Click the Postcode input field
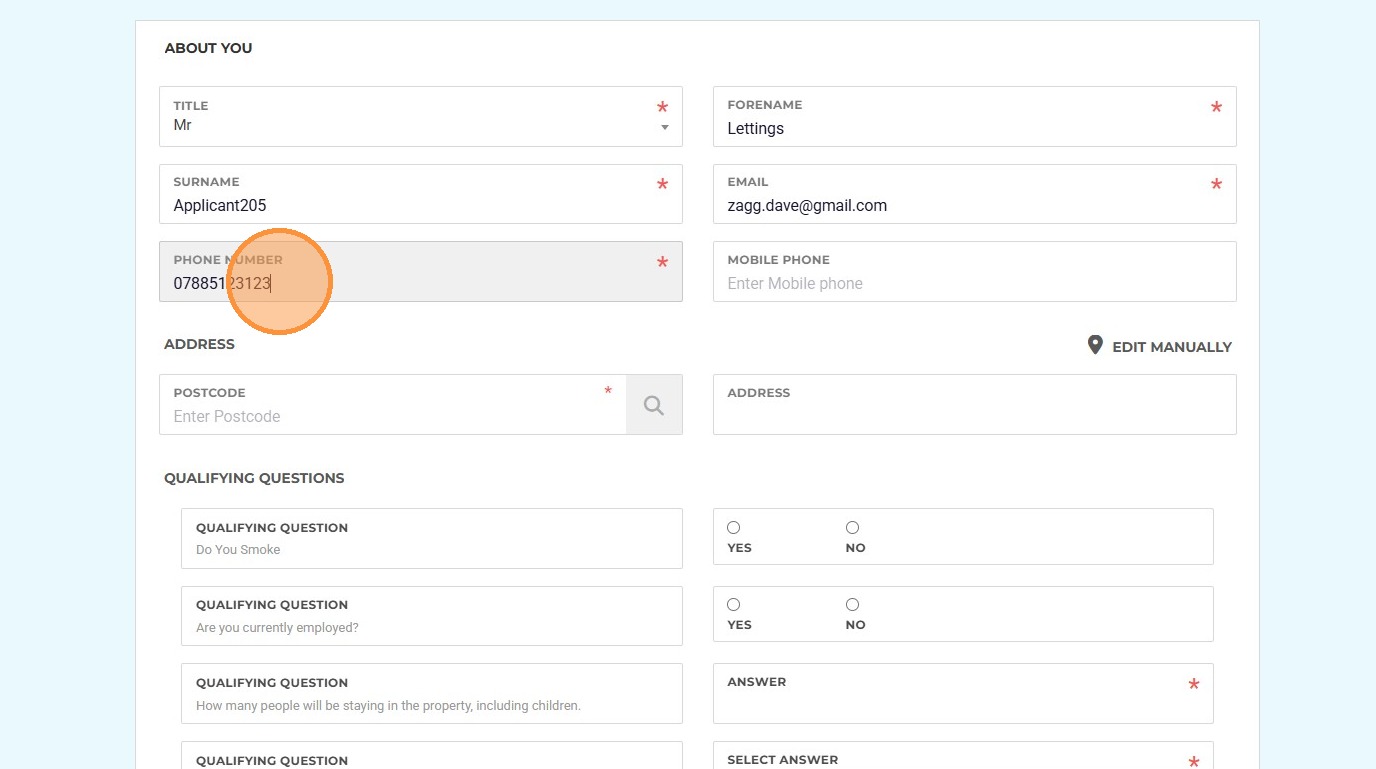 point(393,405)
